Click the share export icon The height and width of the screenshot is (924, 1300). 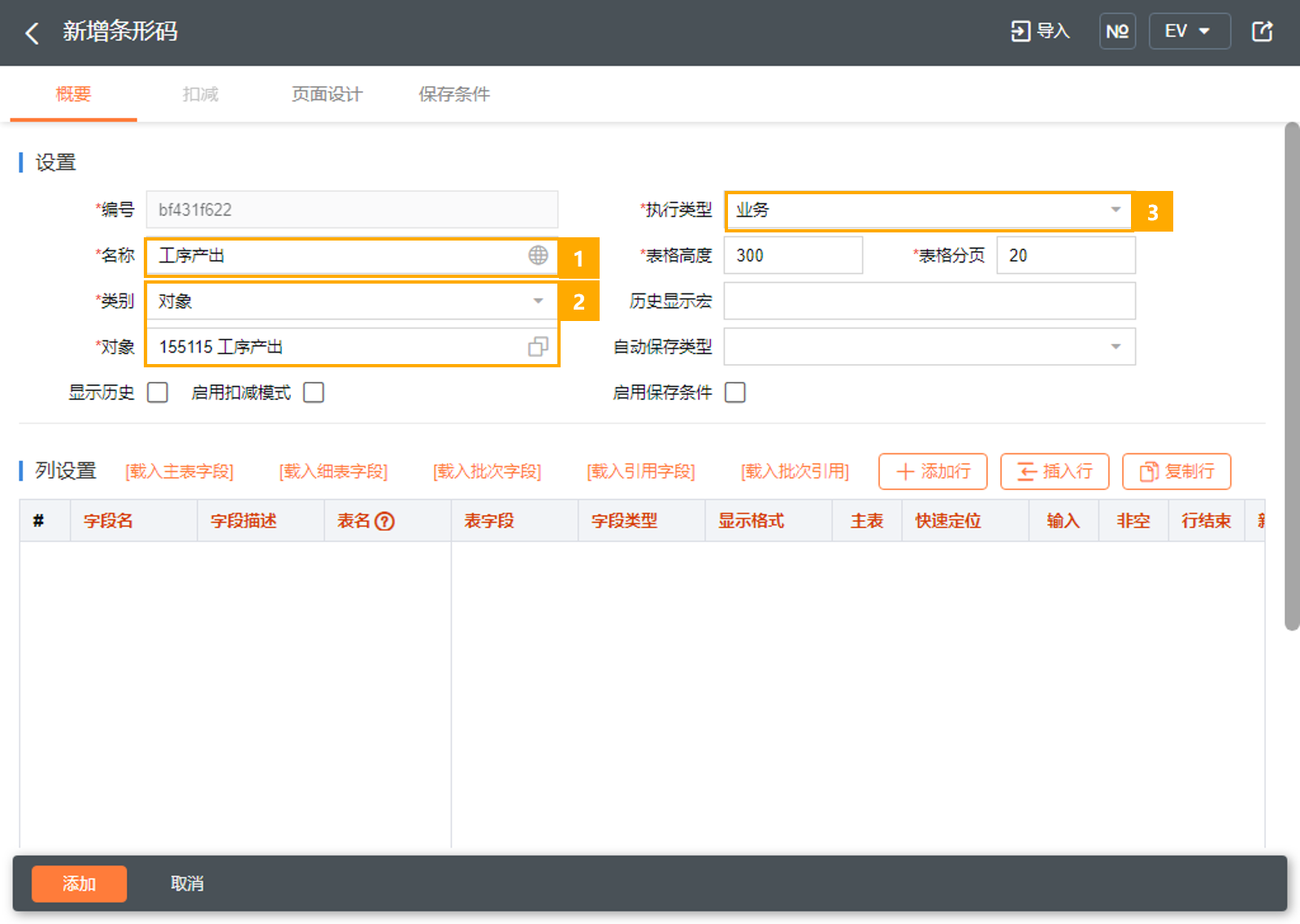1262,31
